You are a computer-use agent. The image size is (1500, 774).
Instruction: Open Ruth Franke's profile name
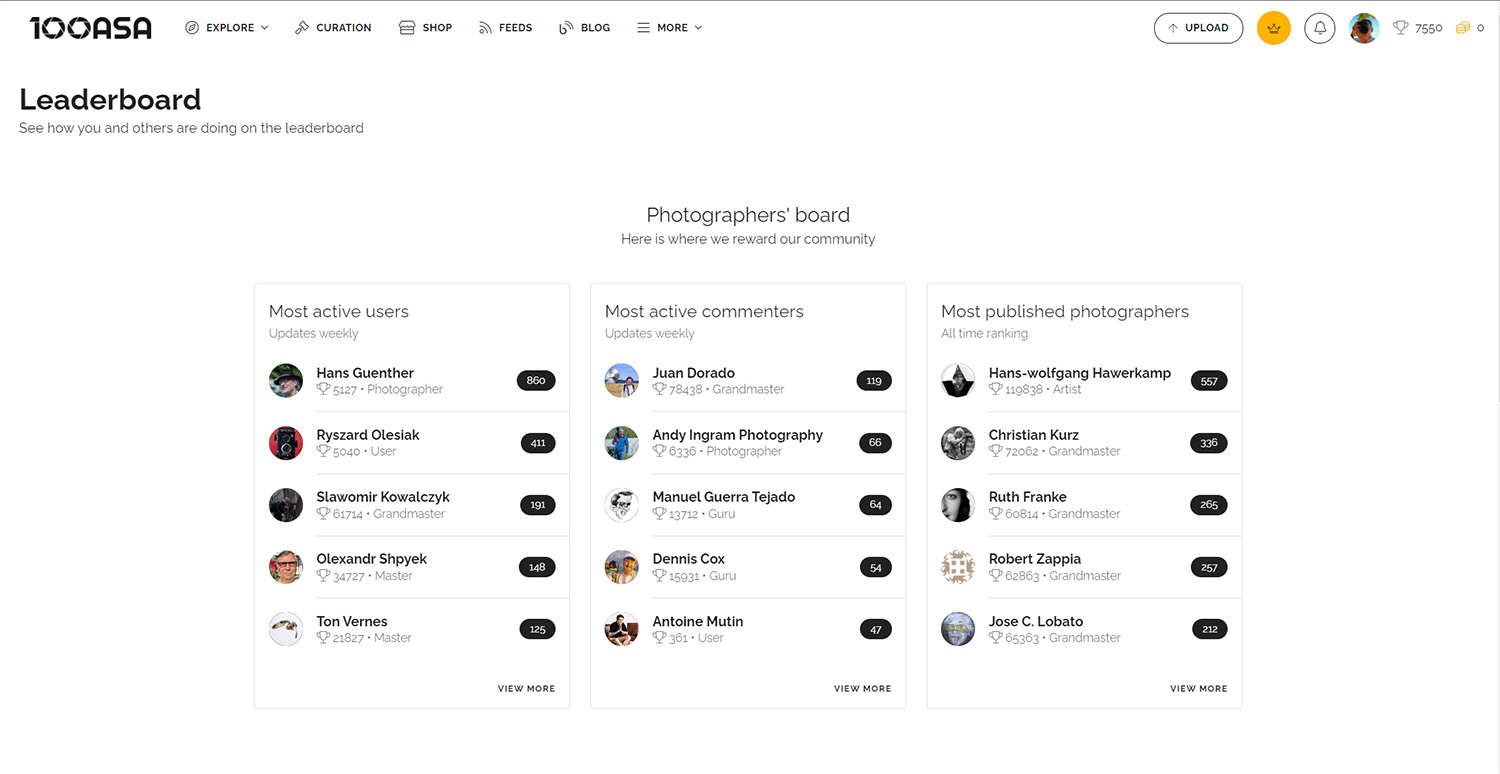1028,497
